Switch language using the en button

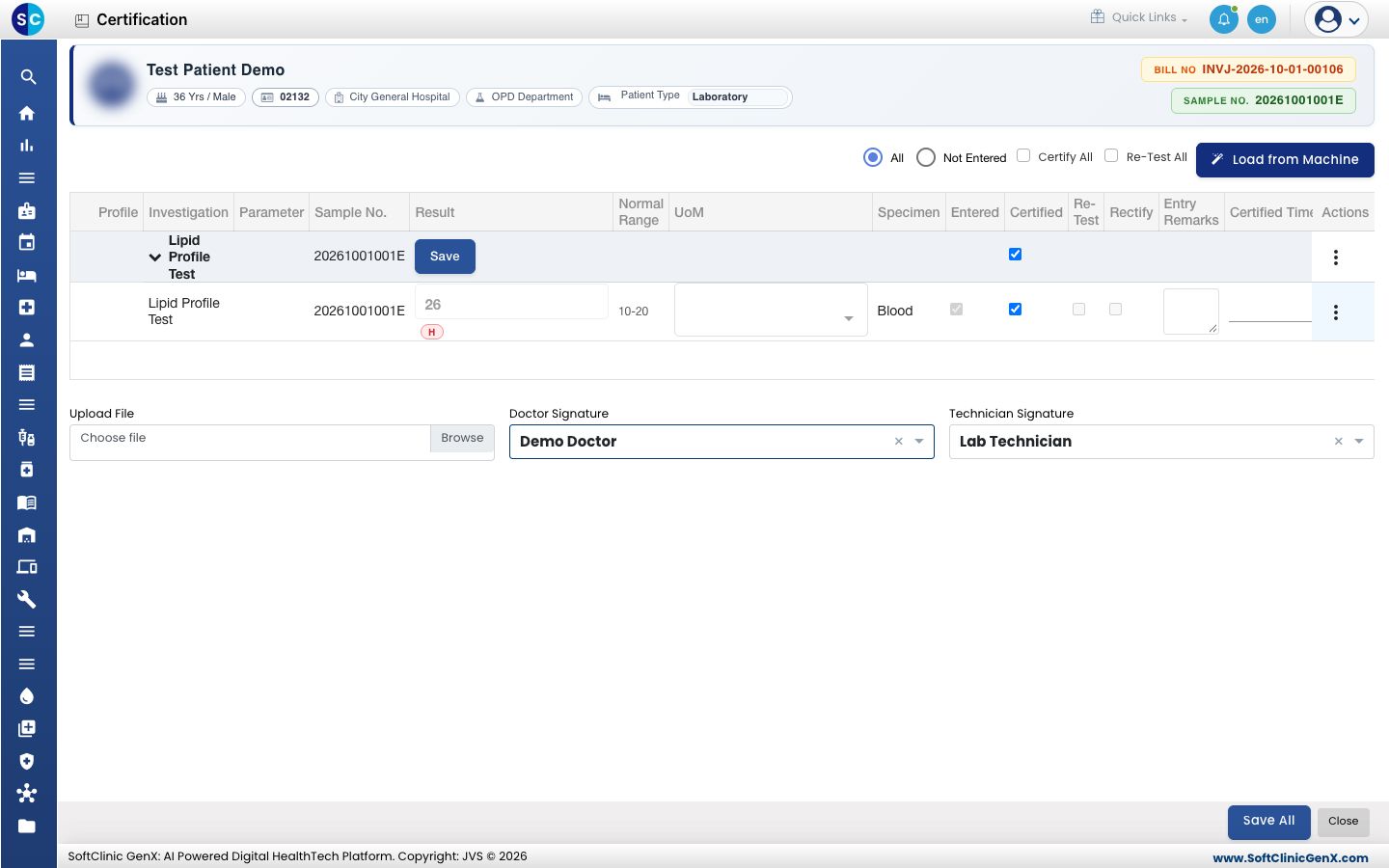tap(1262, 19)
